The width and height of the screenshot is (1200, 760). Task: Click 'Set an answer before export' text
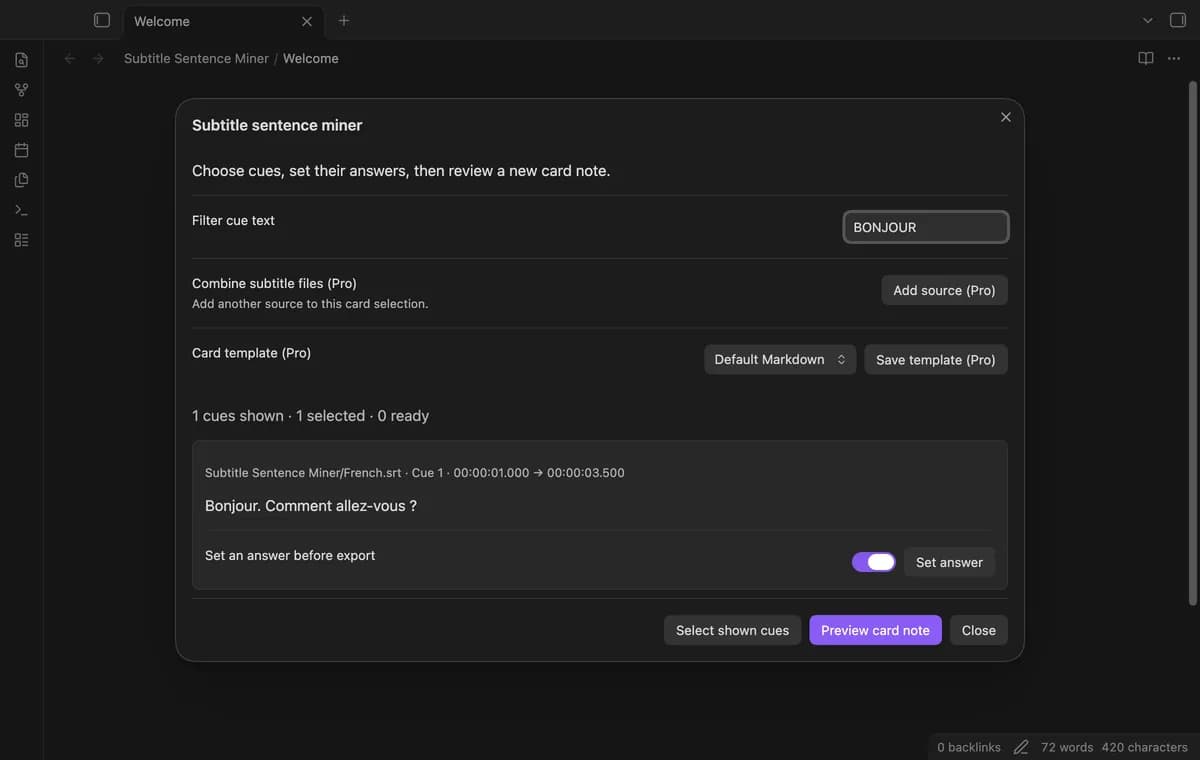[290, 555]
